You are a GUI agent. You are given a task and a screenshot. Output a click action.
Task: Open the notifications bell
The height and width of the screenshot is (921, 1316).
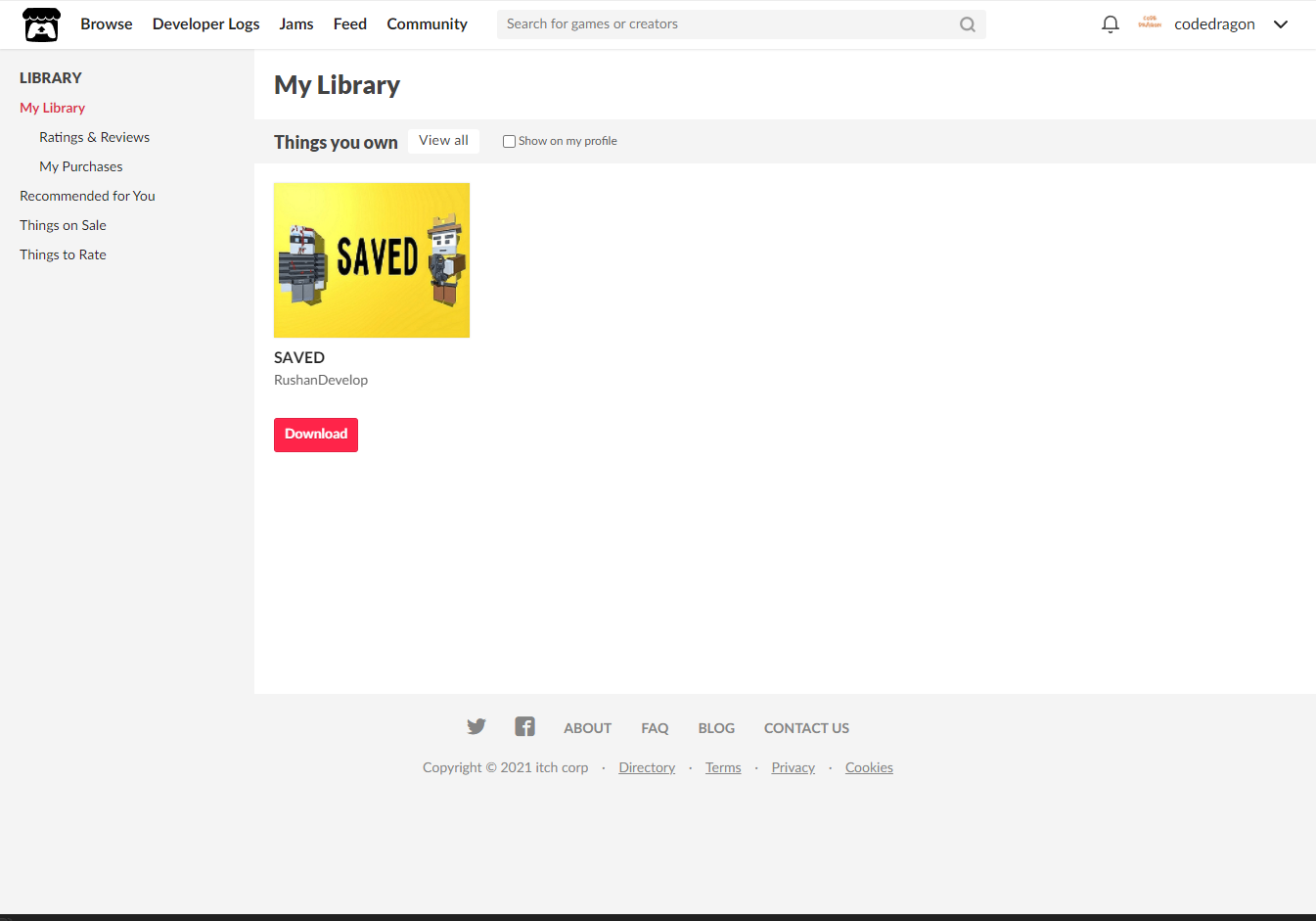tap(1110, 24)
